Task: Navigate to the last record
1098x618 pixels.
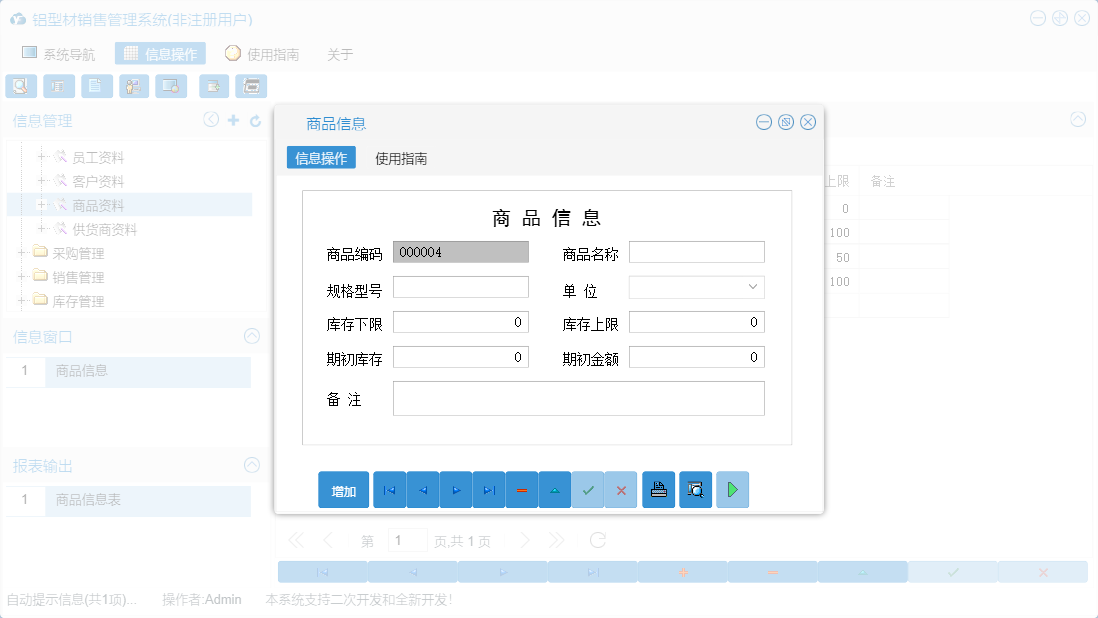Action: (x=488, y=490)
